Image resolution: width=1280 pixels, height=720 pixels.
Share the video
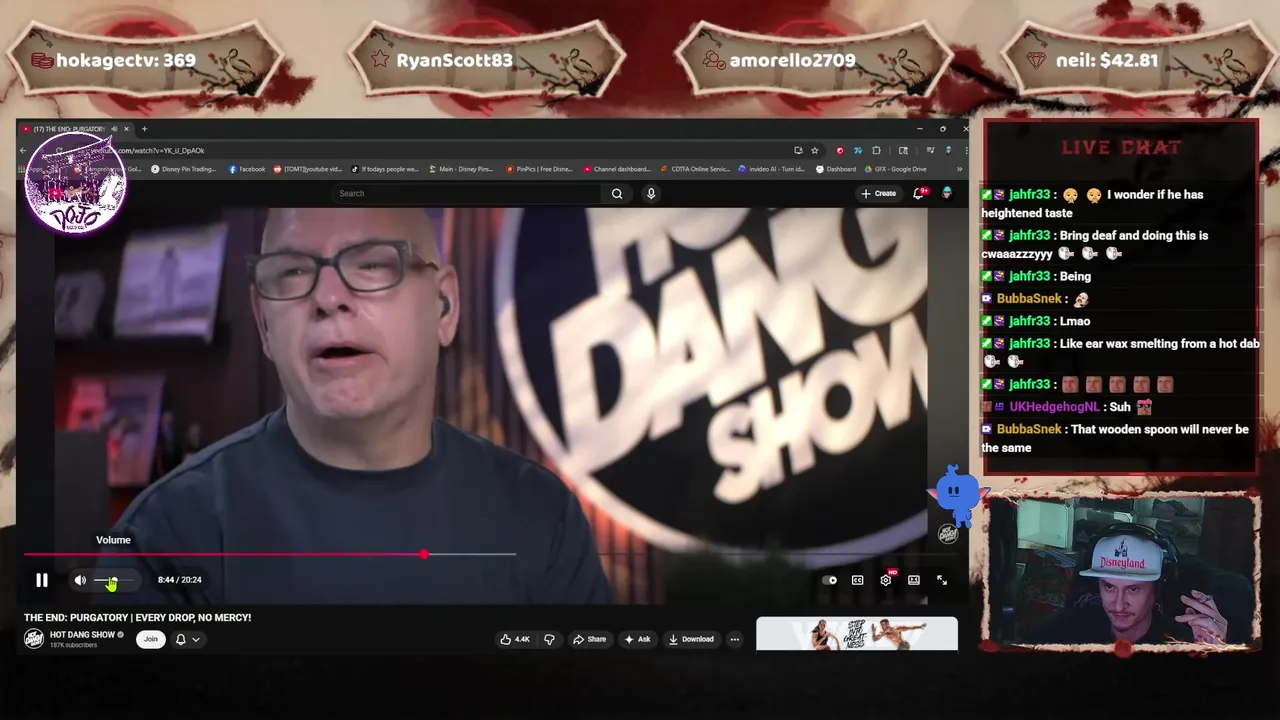[589, 639]
